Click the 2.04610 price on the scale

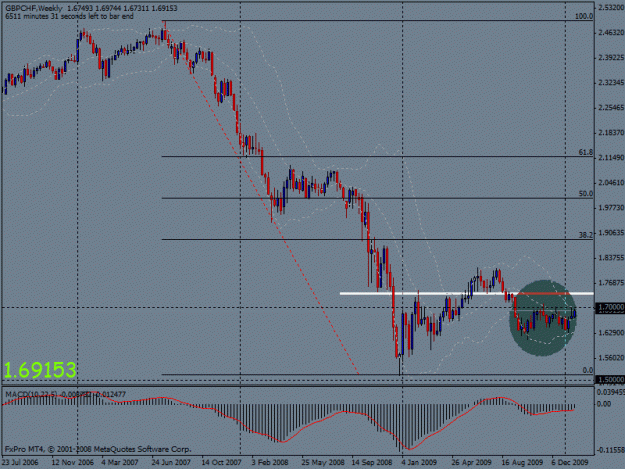[611, 182]
